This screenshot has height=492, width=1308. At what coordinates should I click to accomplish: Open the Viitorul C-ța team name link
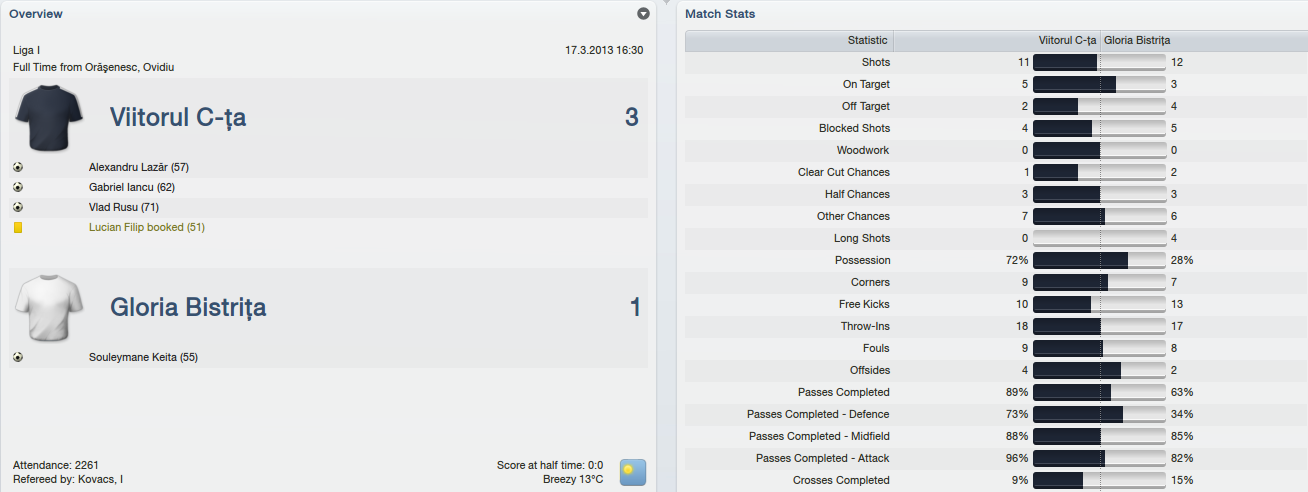pos(178,117)
